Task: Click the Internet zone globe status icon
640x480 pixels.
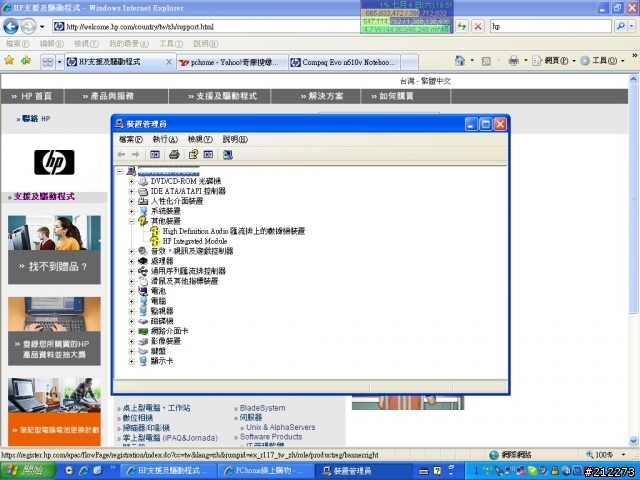Action: pyautogui.click(x=494, y=455)
